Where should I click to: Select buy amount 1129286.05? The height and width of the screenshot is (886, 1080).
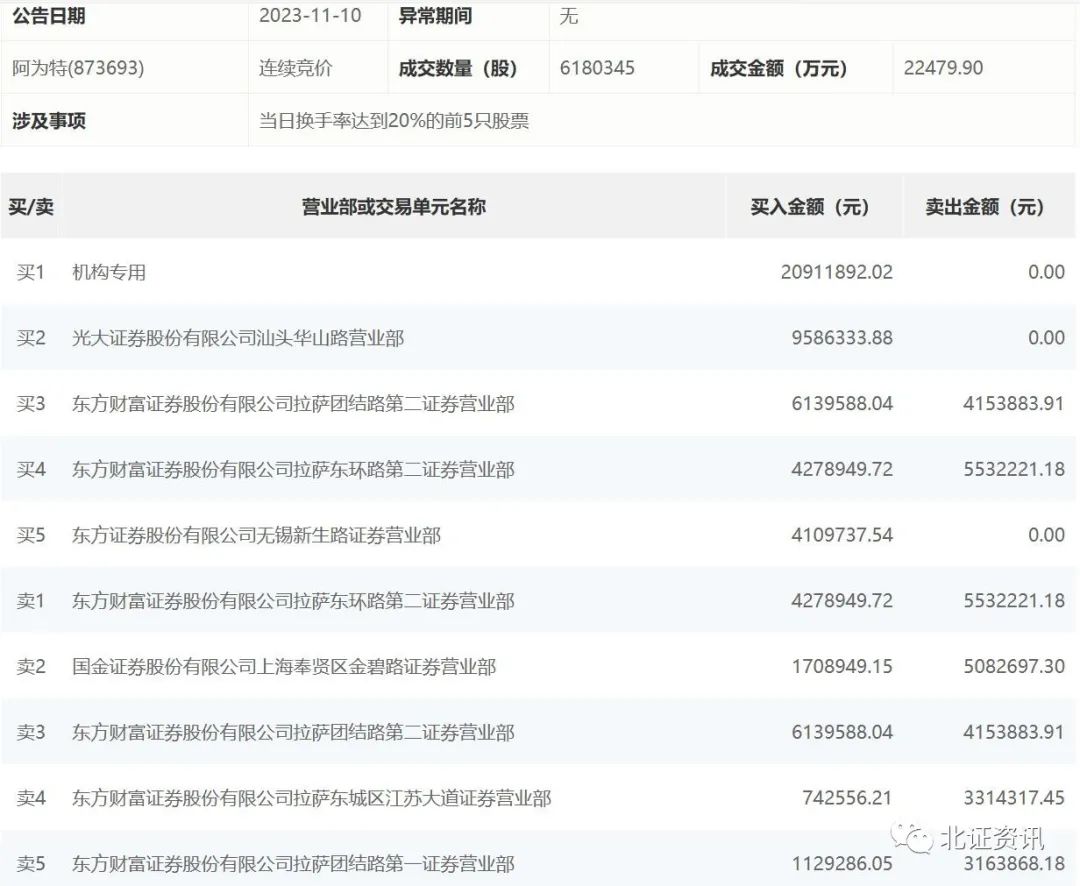click(x=842, y=863)
